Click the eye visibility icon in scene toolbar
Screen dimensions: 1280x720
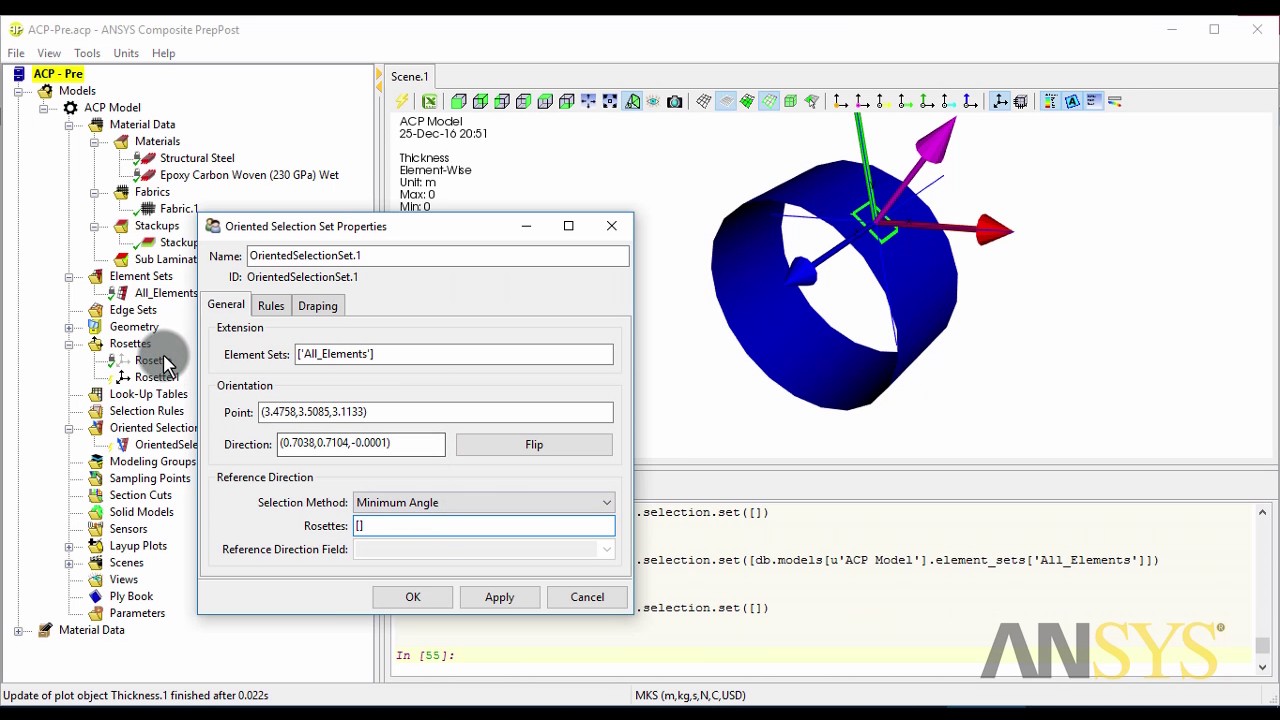click(x=653, y=101)
